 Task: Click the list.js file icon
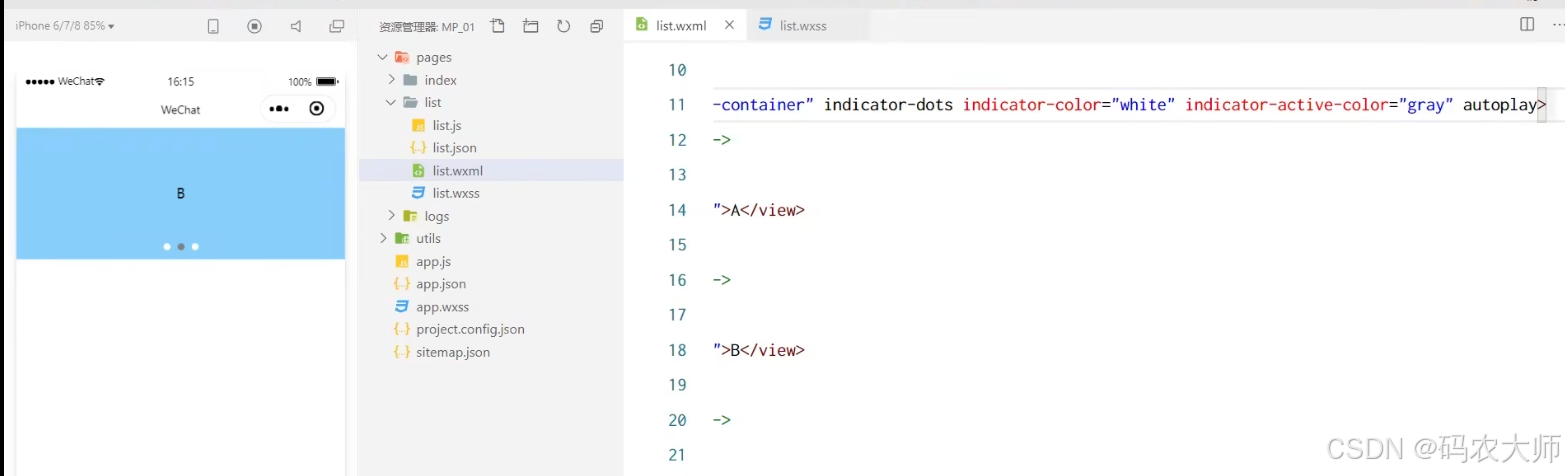(419, 125)
